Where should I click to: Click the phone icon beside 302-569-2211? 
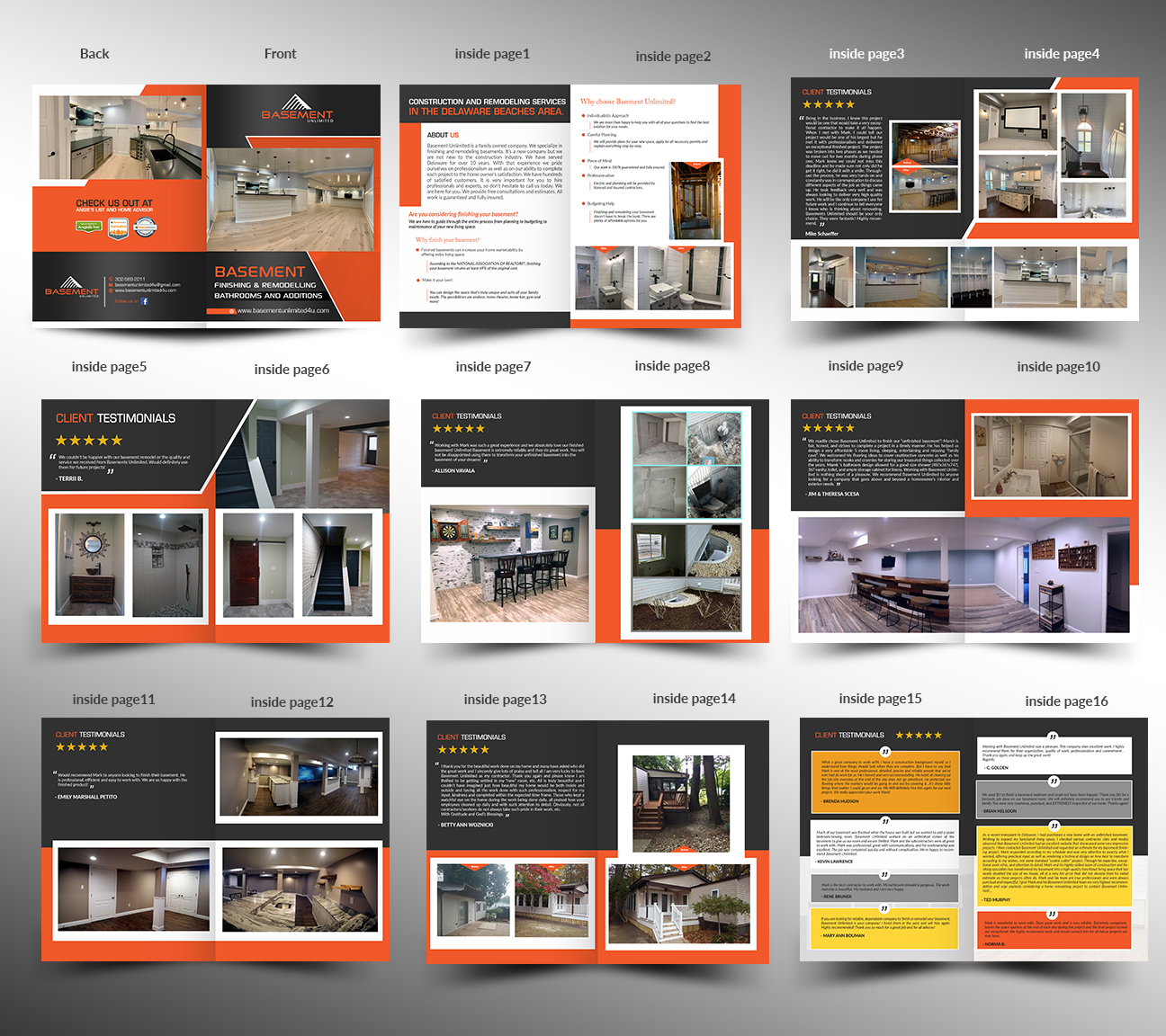110,280
